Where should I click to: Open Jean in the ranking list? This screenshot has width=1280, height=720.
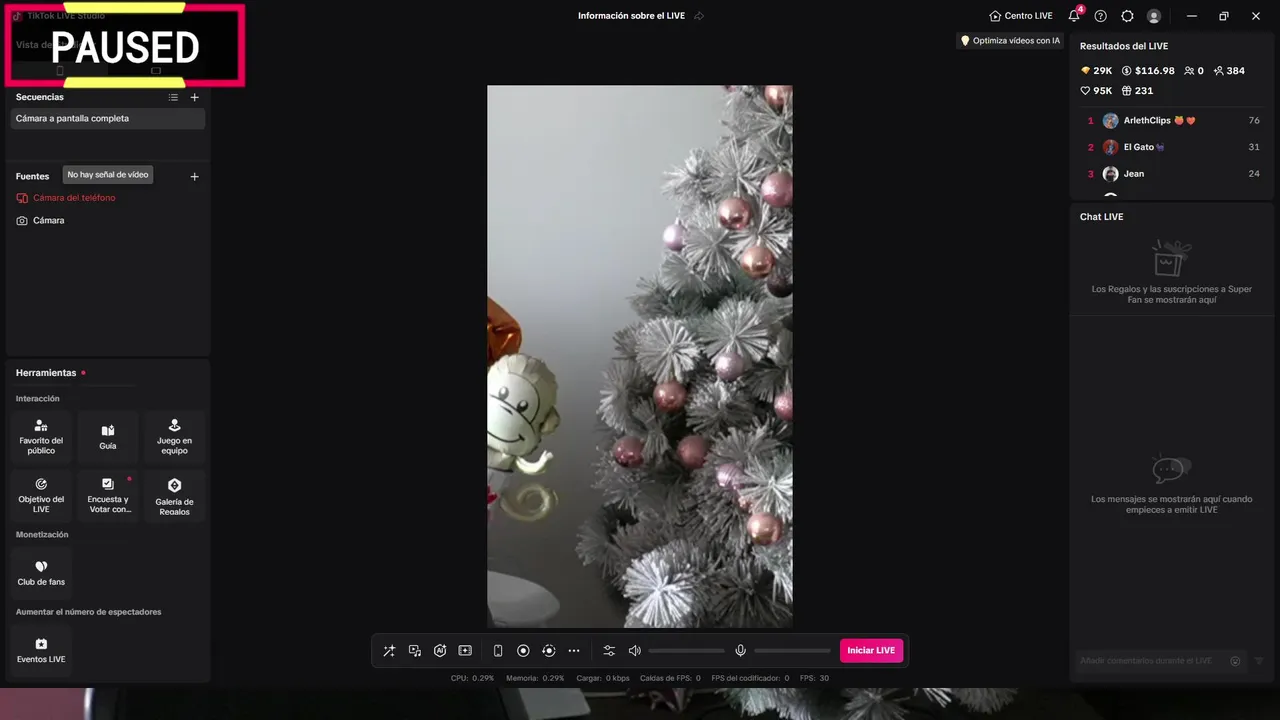(1173, 174)
